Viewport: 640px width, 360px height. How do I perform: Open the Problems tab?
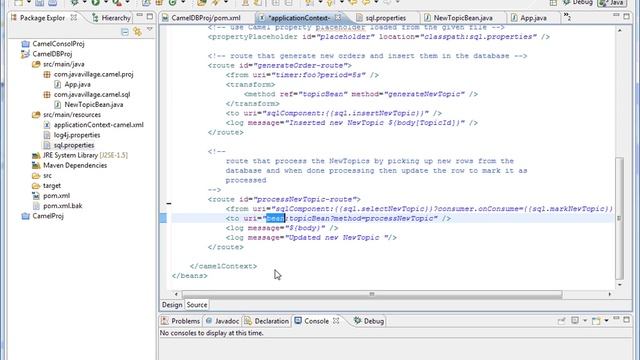(180, 321)
